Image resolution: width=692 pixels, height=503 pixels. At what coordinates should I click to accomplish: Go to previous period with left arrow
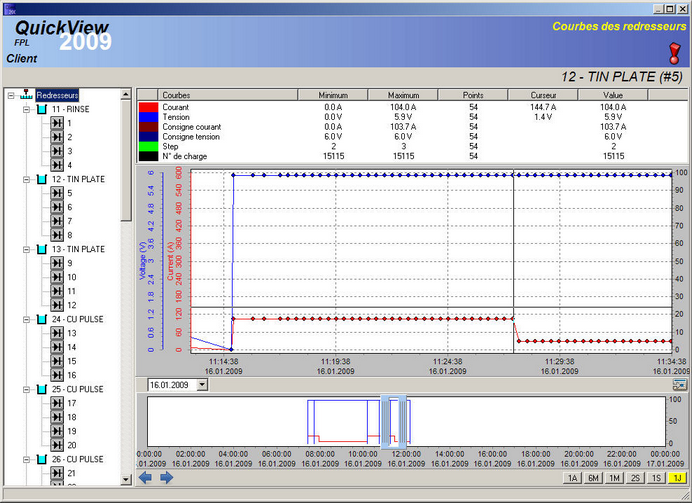(x=145, y=477)
